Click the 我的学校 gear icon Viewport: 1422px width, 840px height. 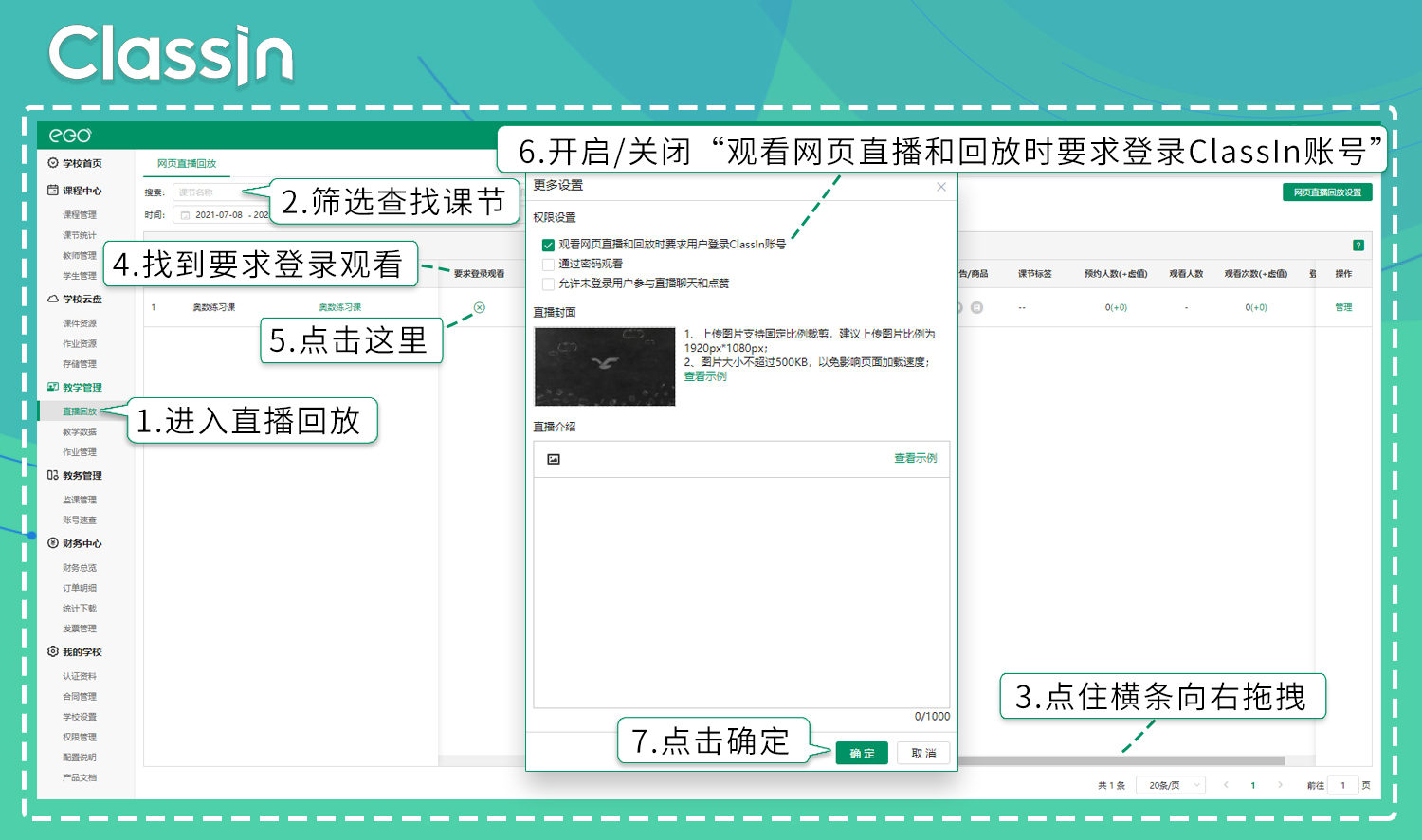pos(53,651)
